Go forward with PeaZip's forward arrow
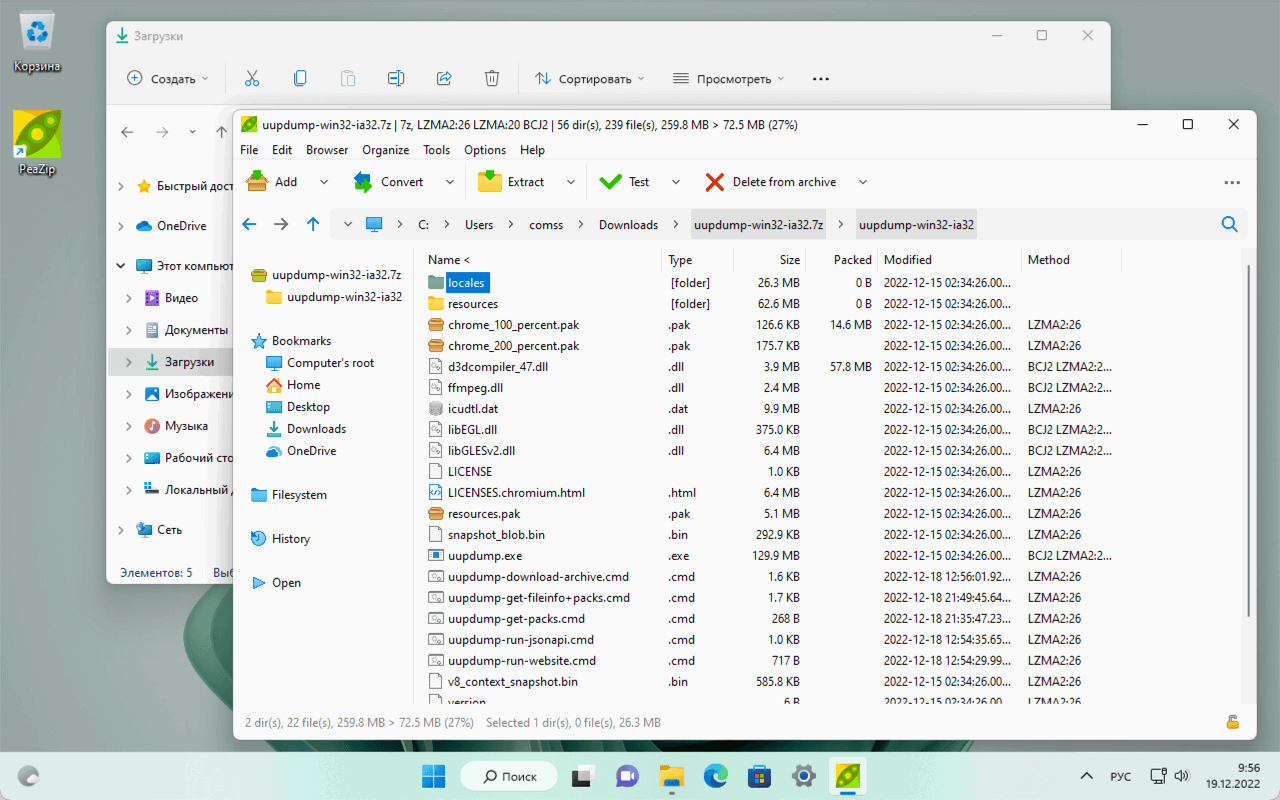This screenshot has width=1280, height=800. pyautogui.click(x=281, y=225)
